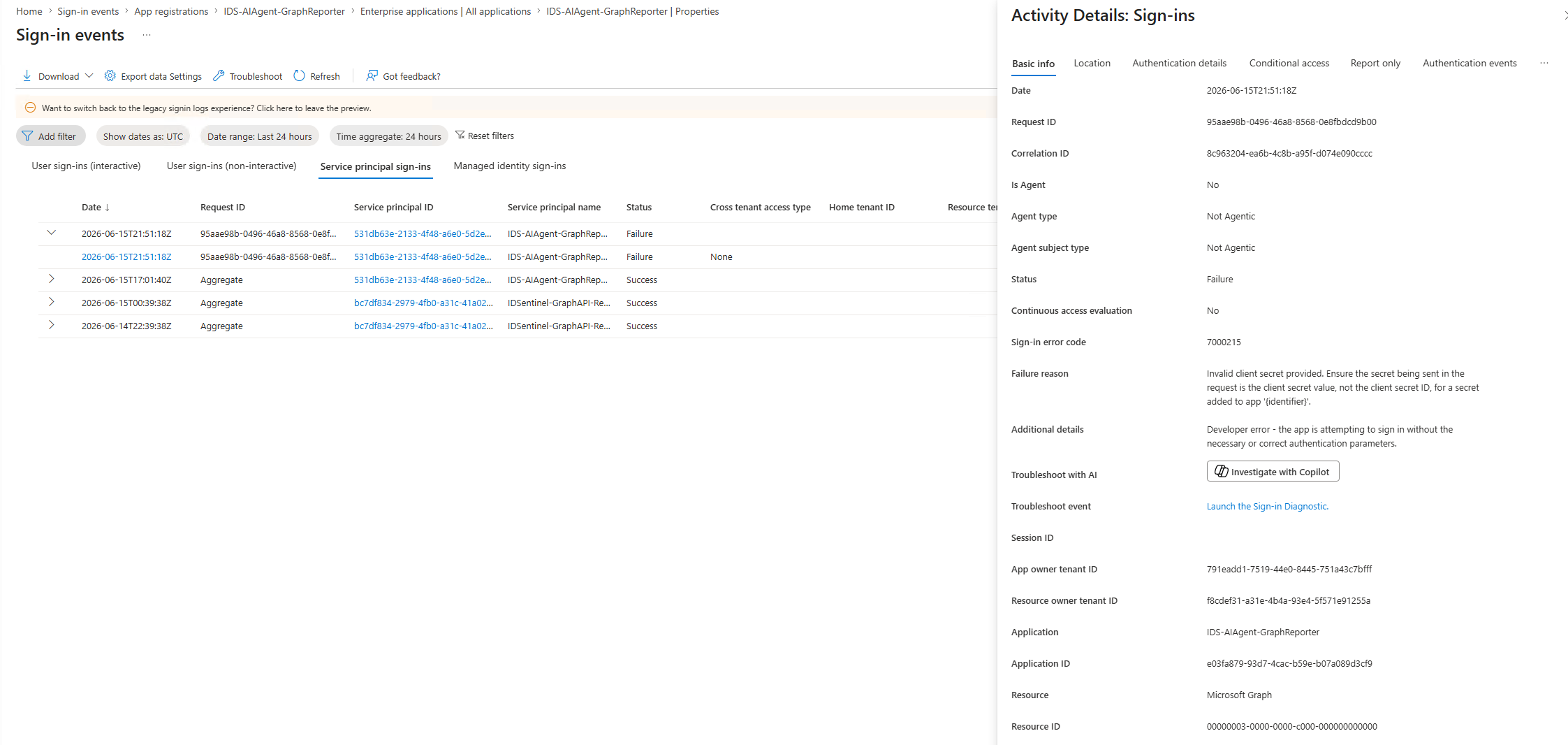Open bc7df834 link in 22:39:38Z row
The image size is (1568, 745).
(423, 326)
